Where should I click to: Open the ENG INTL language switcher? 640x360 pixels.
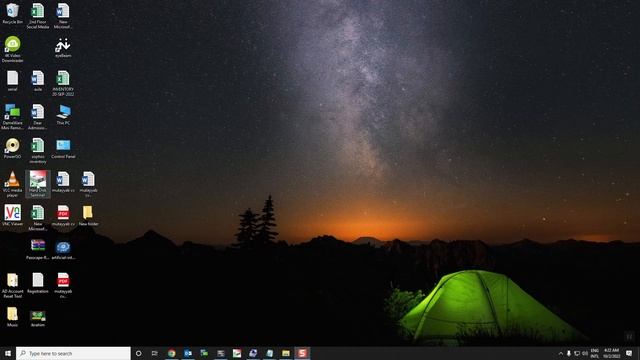pos(595,353)
